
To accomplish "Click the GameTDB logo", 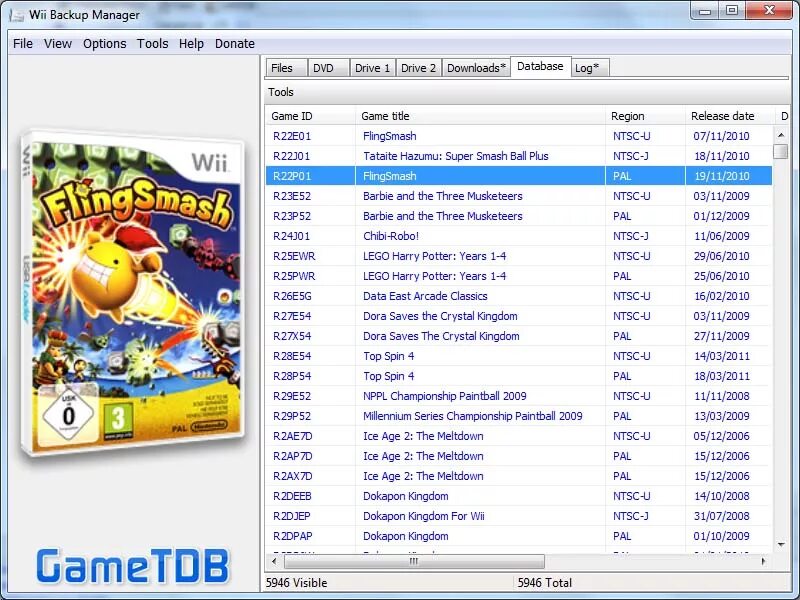I will point(132,566).
